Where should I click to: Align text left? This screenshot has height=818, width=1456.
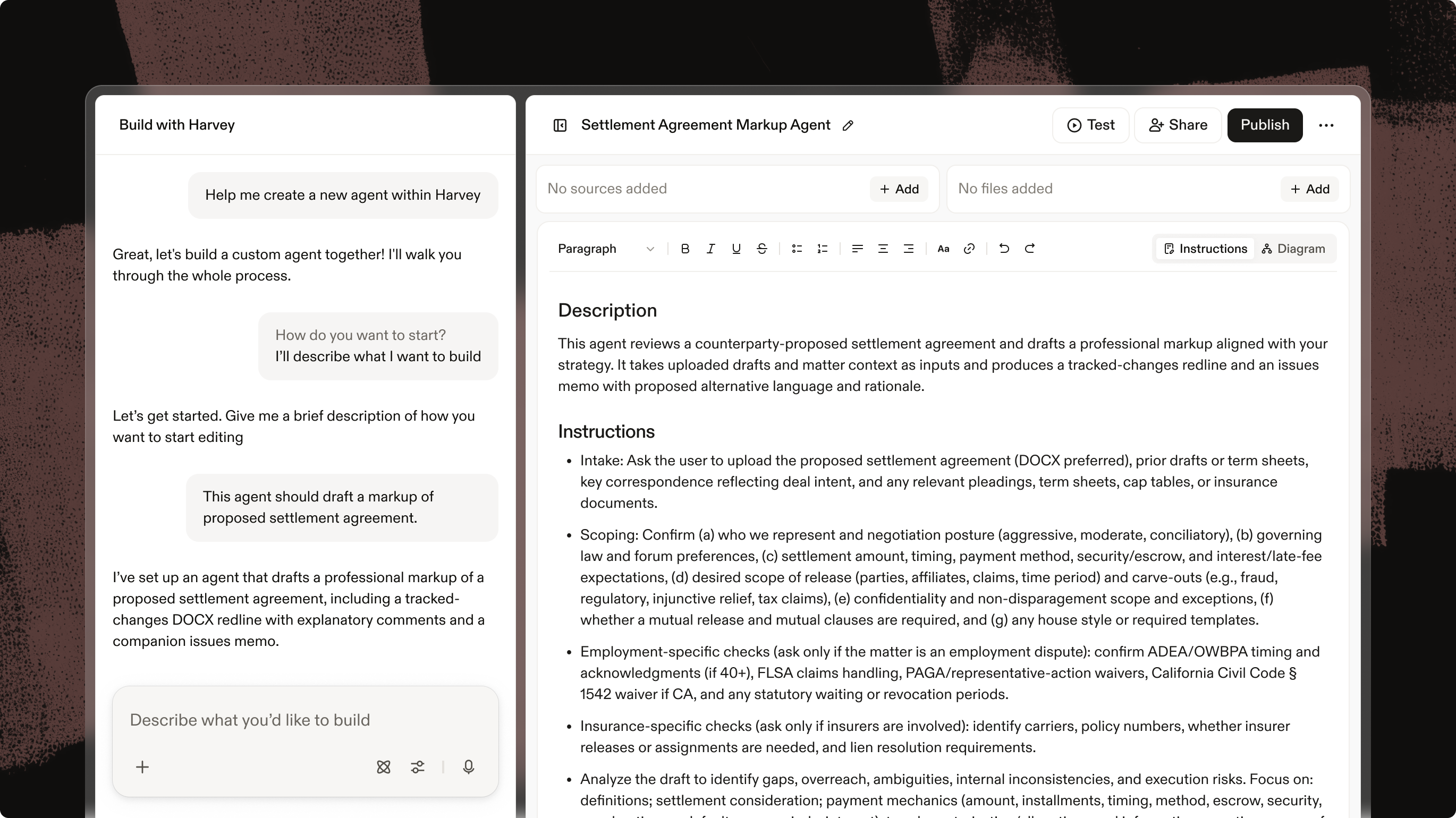858,249
